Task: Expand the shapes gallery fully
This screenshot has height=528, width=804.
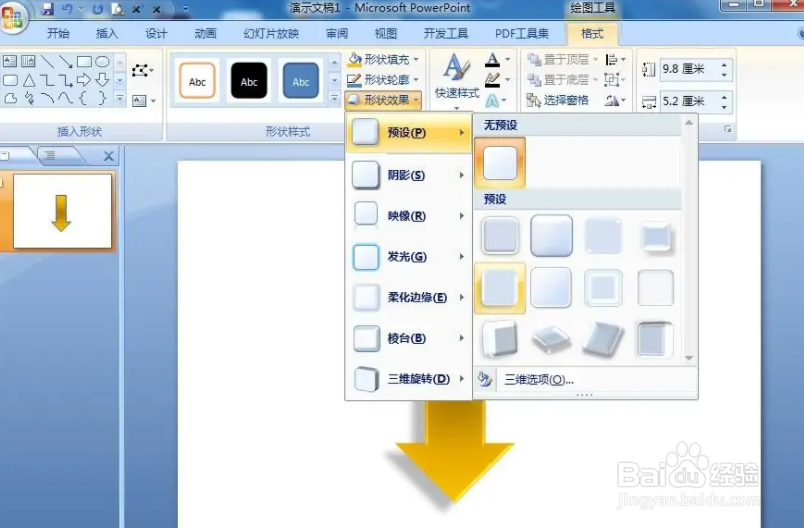Action: (x=120, y=98)
